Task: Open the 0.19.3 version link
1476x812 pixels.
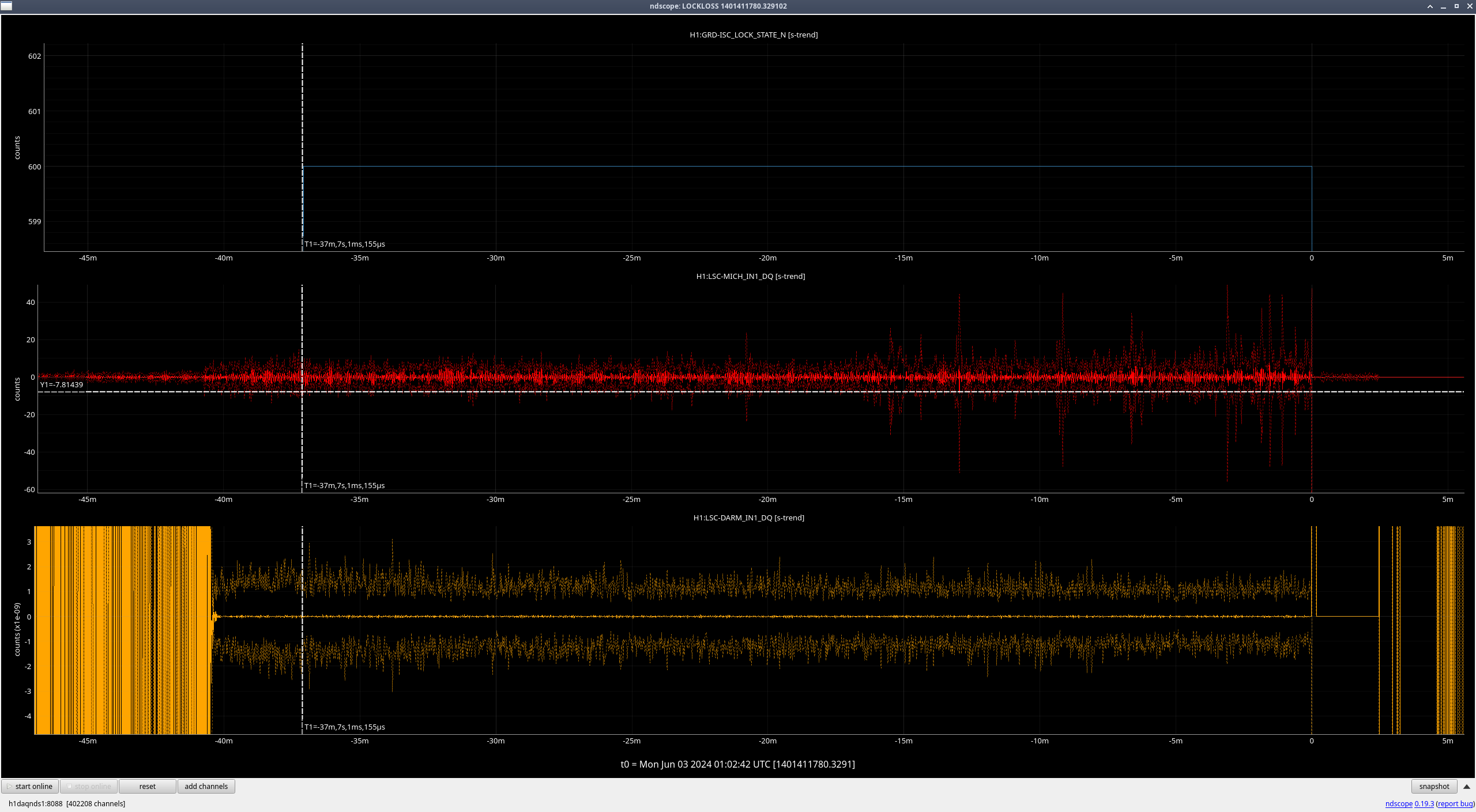Action: coord(1424,803)
